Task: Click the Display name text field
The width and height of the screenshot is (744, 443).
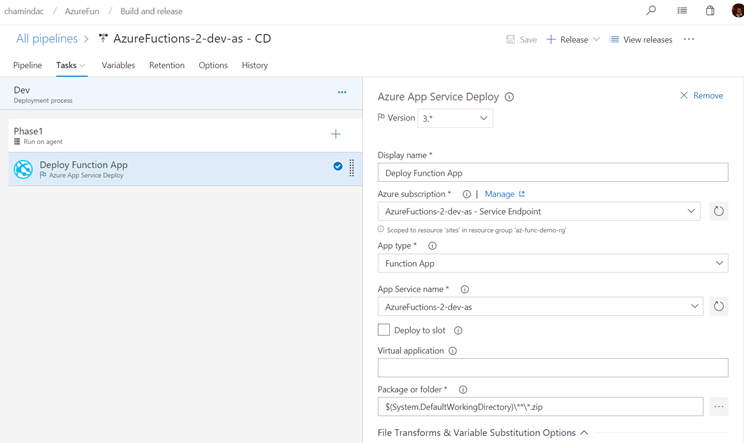Action: 553,173
